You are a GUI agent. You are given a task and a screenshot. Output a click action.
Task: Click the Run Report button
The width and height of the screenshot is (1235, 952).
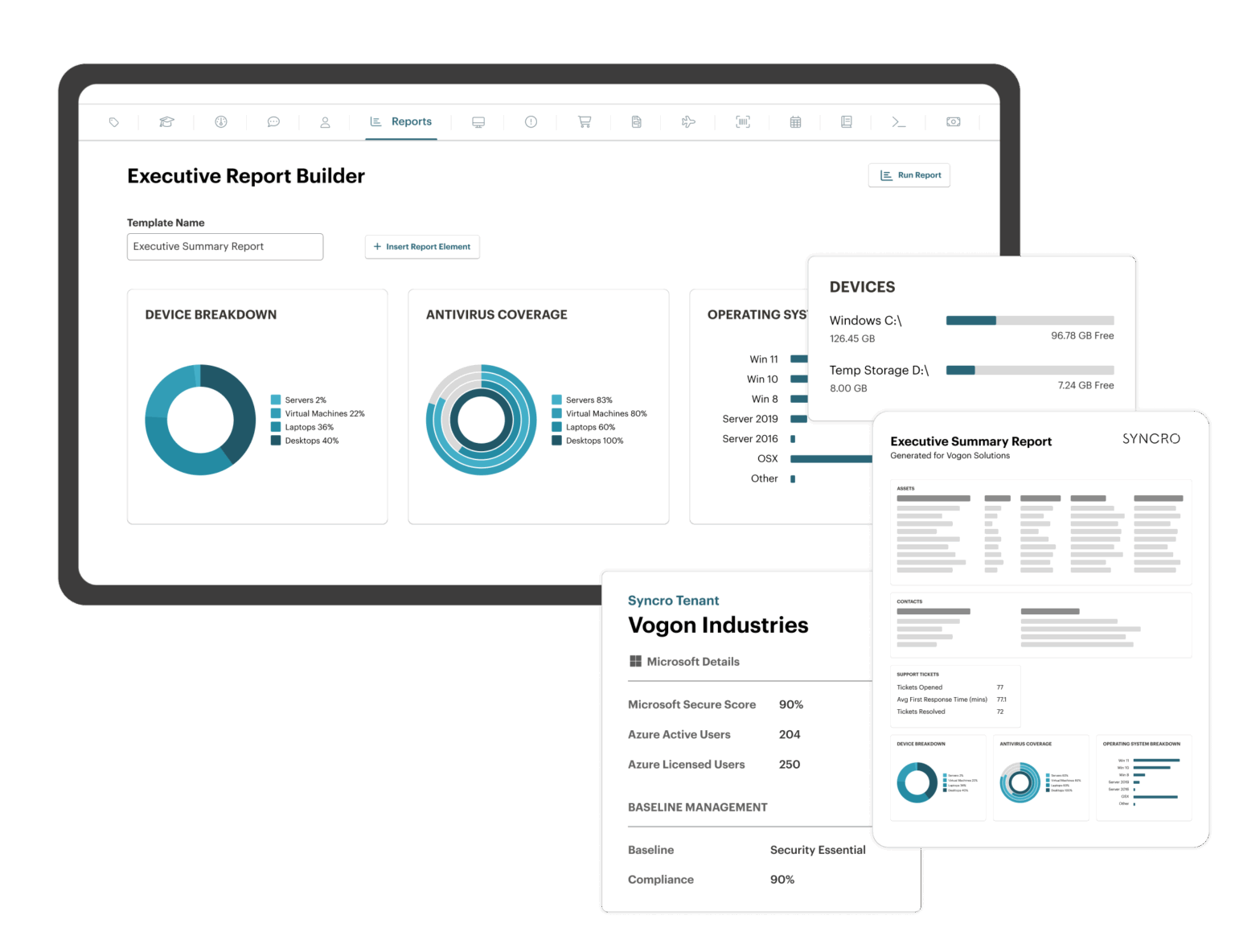click(x=909, y=175)
